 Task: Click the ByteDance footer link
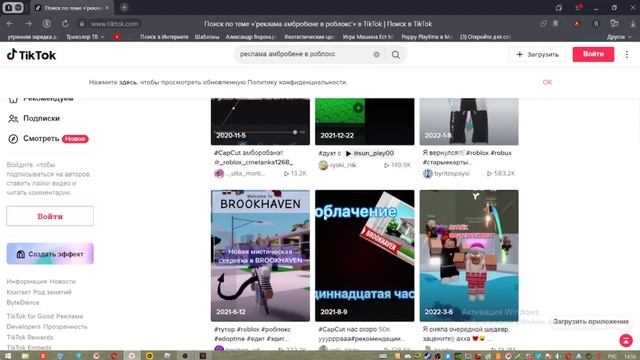[x=23, y=303]
